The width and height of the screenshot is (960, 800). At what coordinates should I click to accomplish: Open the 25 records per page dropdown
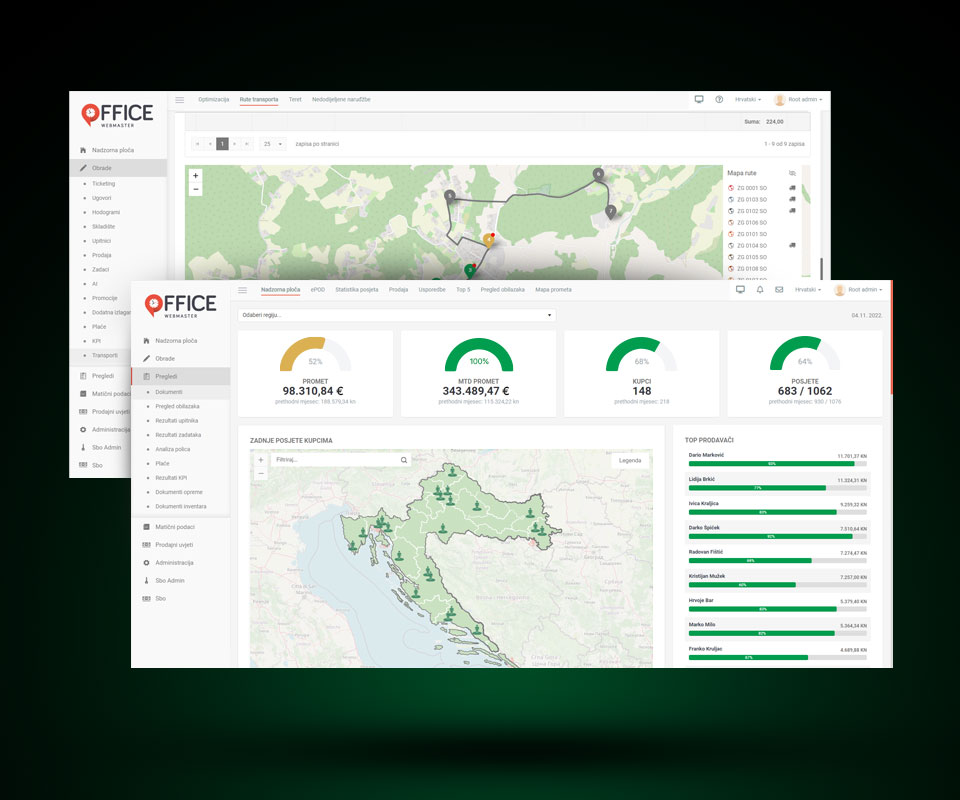tap(273, 144)
